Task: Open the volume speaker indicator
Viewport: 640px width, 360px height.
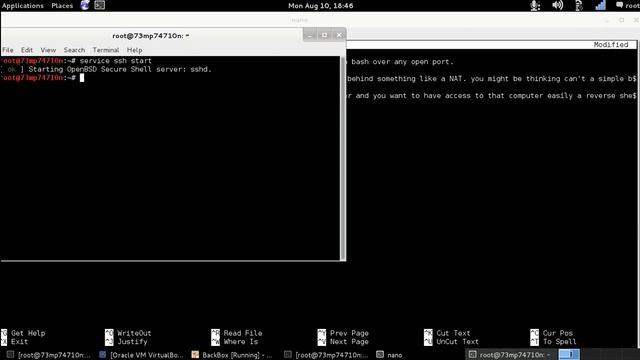Action: [557, 5]
